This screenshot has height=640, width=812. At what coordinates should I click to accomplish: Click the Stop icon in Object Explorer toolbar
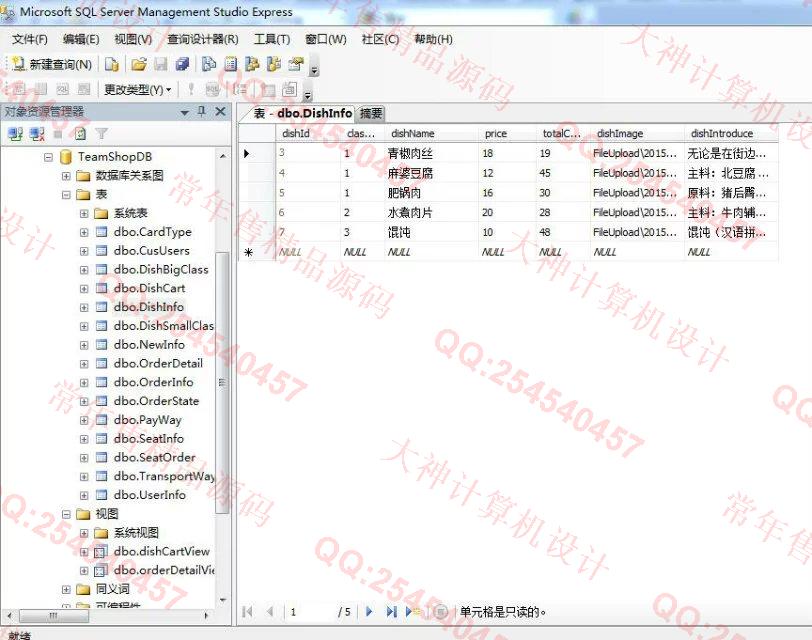(58, 135)
